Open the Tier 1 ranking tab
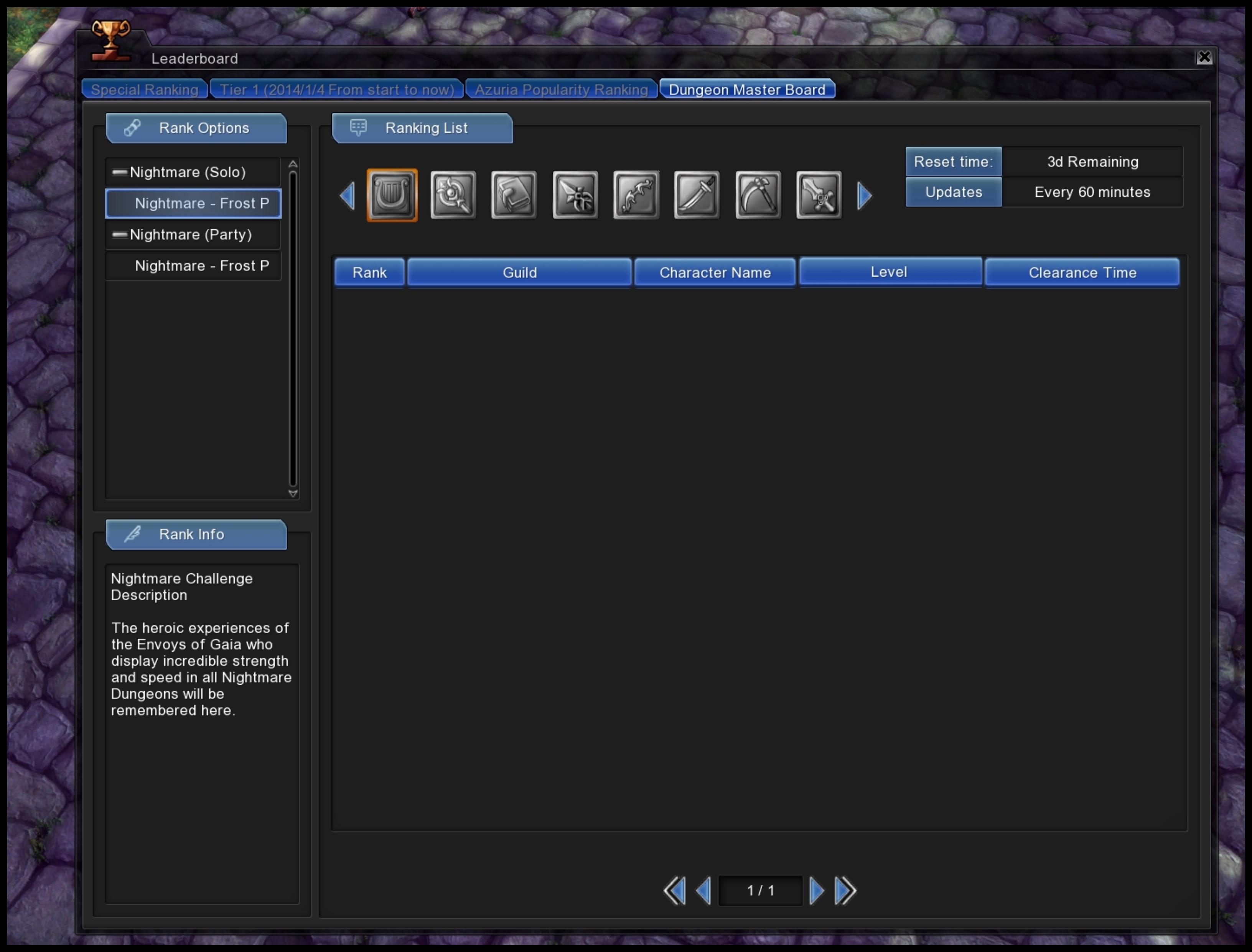1252x952 pixels. point(337,89)
